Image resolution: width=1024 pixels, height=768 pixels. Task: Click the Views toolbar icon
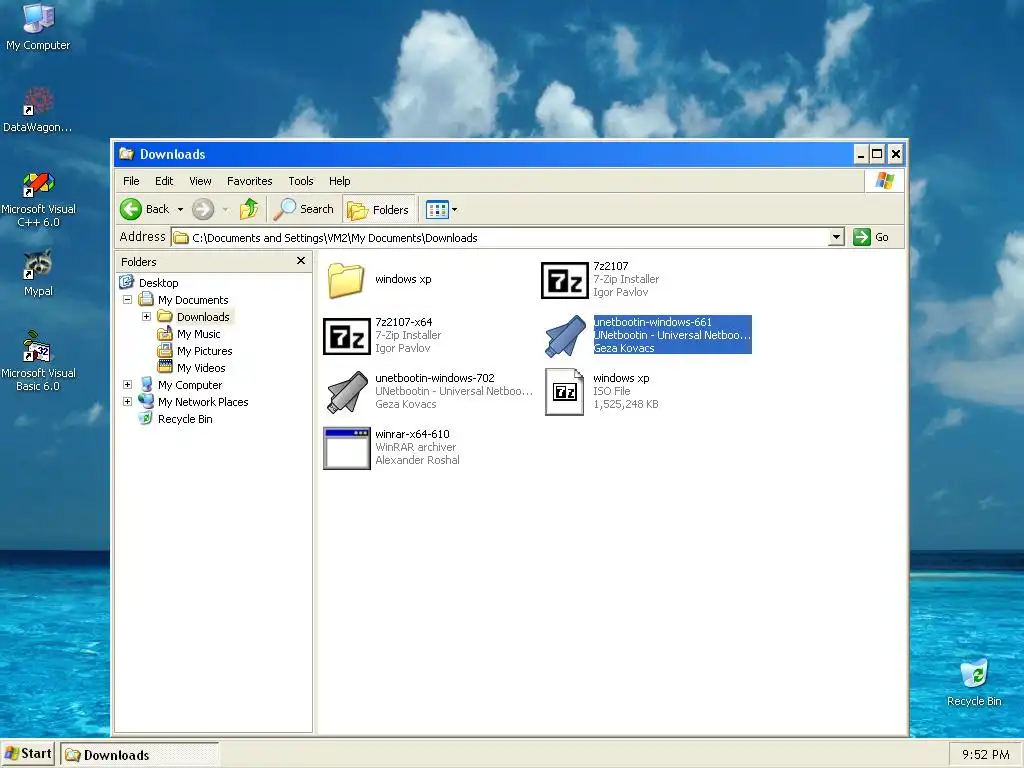[437, 210]
